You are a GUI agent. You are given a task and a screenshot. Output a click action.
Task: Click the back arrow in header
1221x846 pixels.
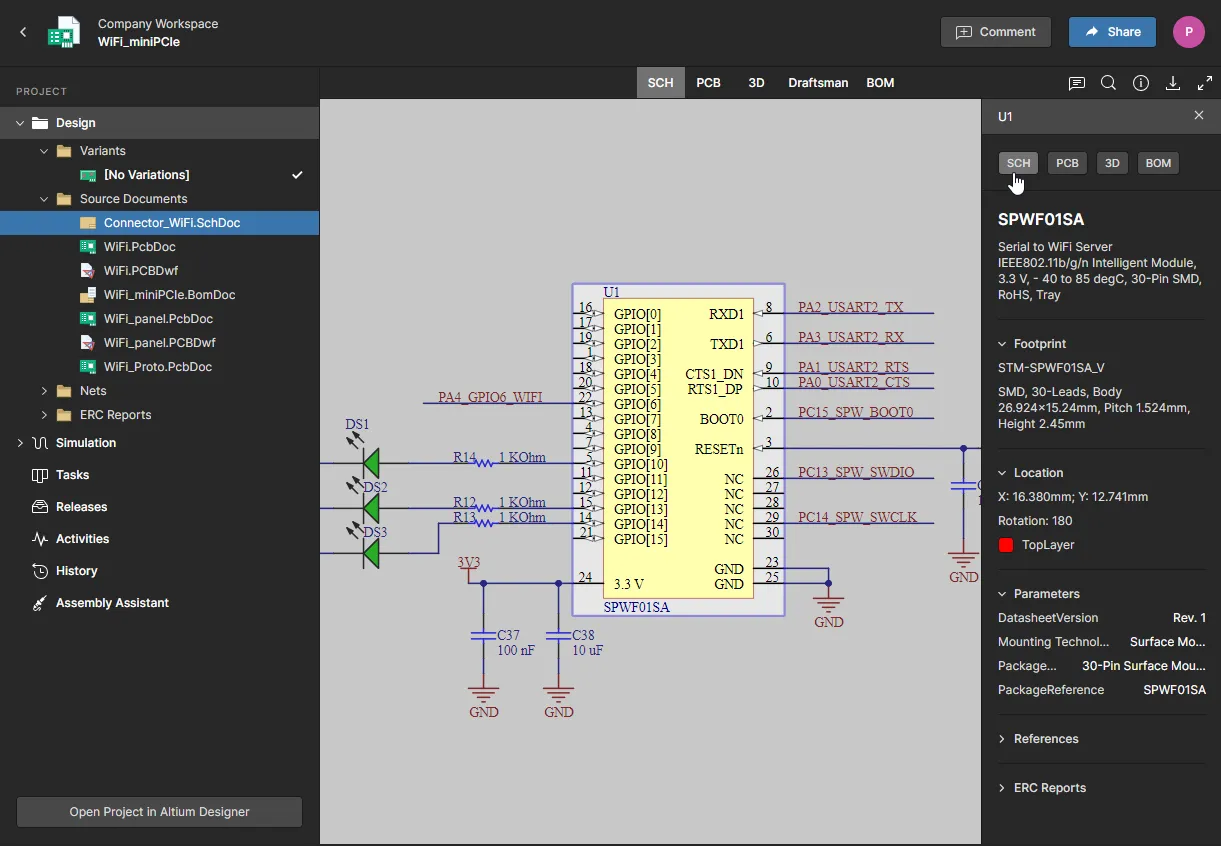pyautogui.click(x=23, y=32)
